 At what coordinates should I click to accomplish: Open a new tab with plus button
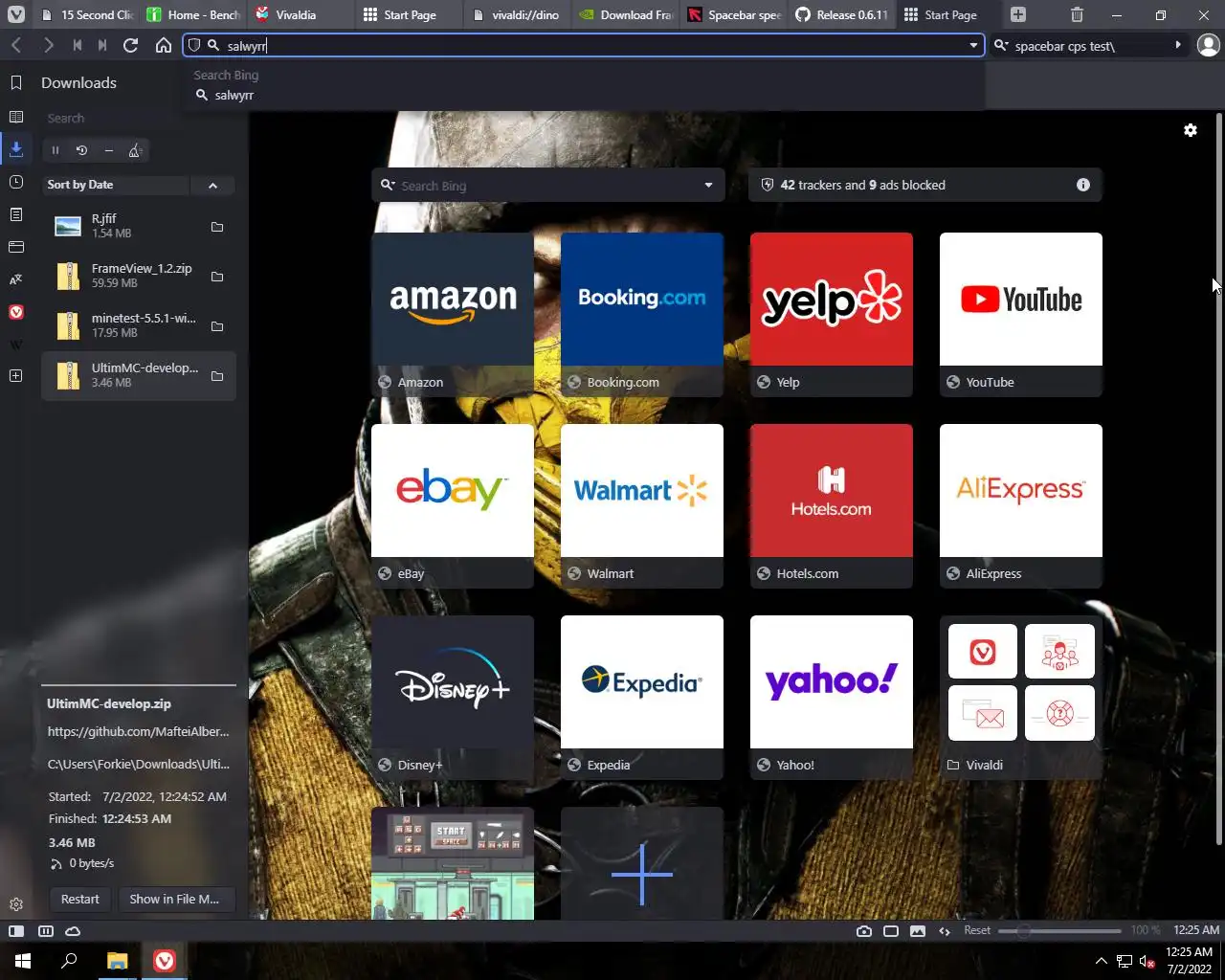(x=1018, y=14)
